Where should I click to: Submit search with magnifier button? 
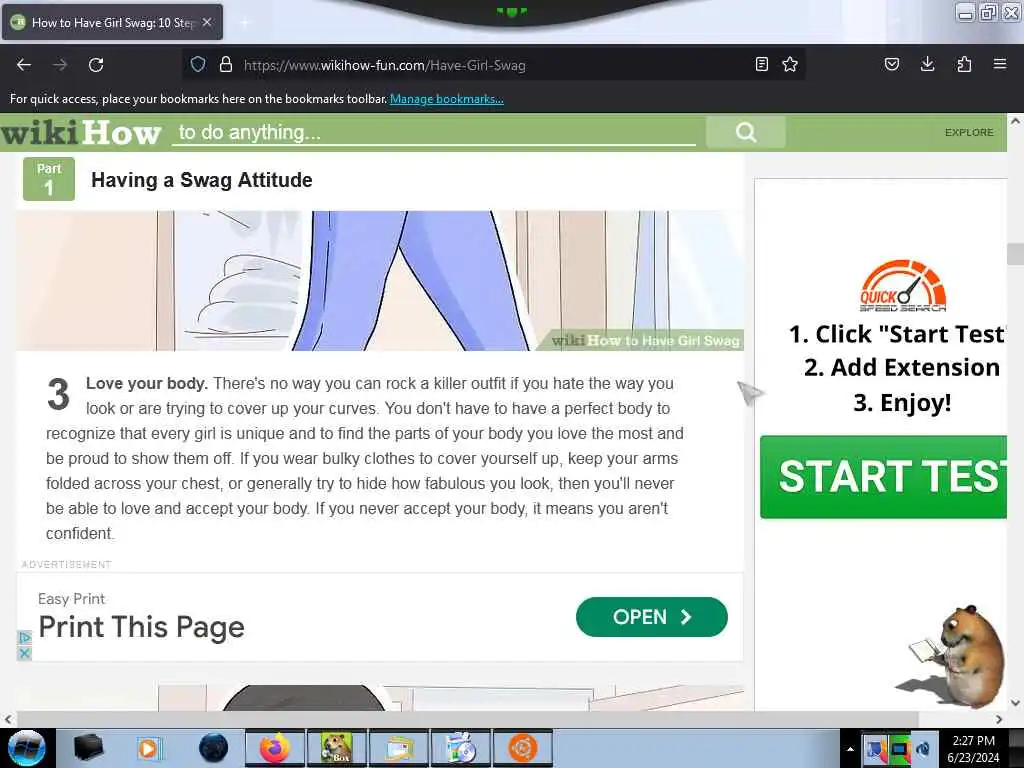click(x=746, y=133)
